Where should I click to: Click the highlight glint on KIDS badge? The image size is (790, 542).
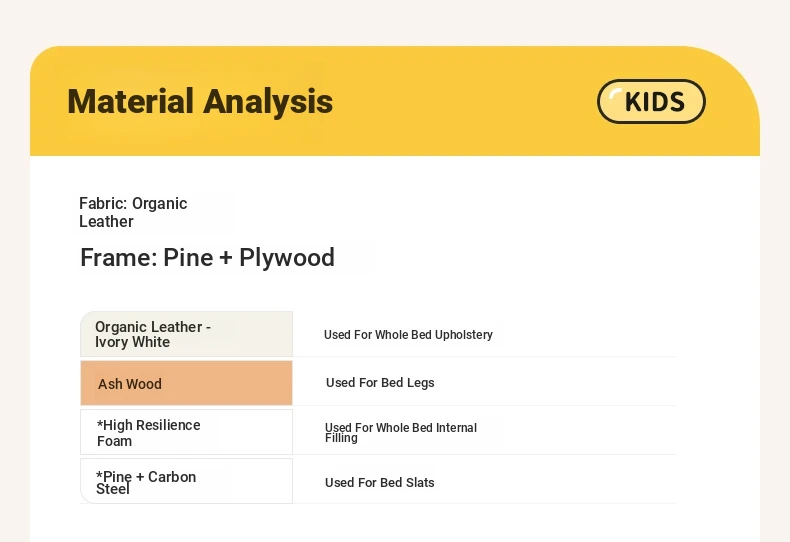coord(615,94)
